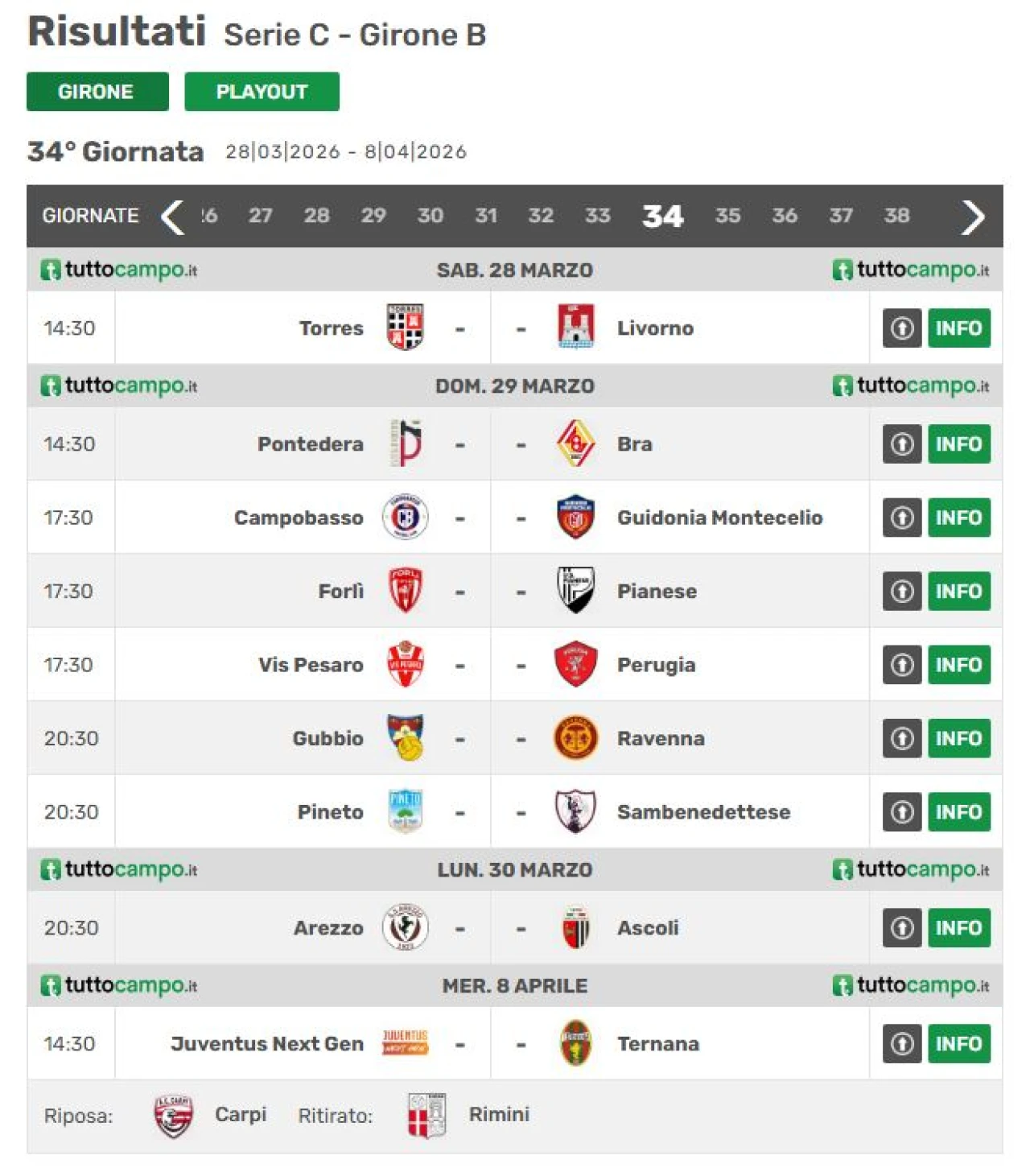Select giornata 30 in the day bar
The width and height of the screenshot is (1030, 1176).
431,216
